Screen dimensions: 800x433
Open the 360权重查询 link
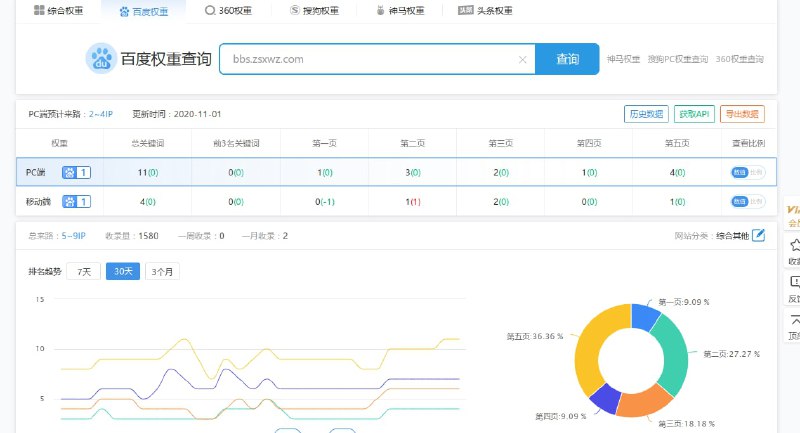(739, 59)
